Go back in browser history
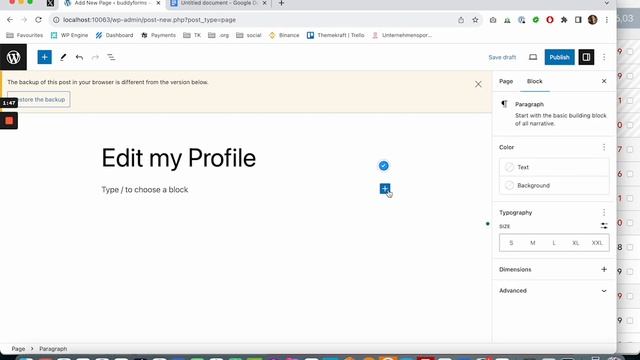Screen dimensions: 640x360 click(x=10, y=20)
